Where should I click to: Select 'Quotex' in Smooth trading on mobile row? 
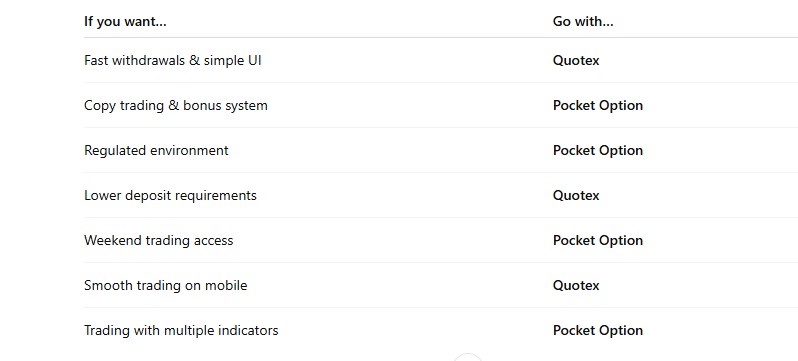click(x=576, y=286)
